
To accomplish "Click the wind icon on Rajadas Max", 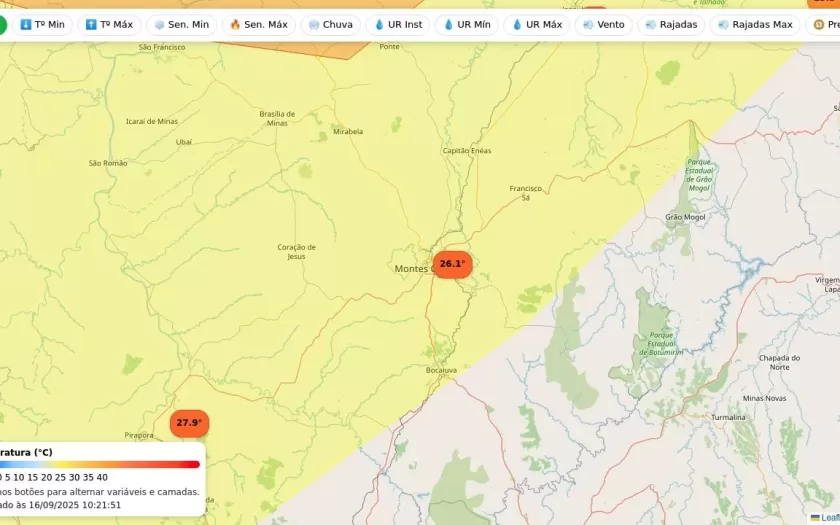I will [722, 25].
